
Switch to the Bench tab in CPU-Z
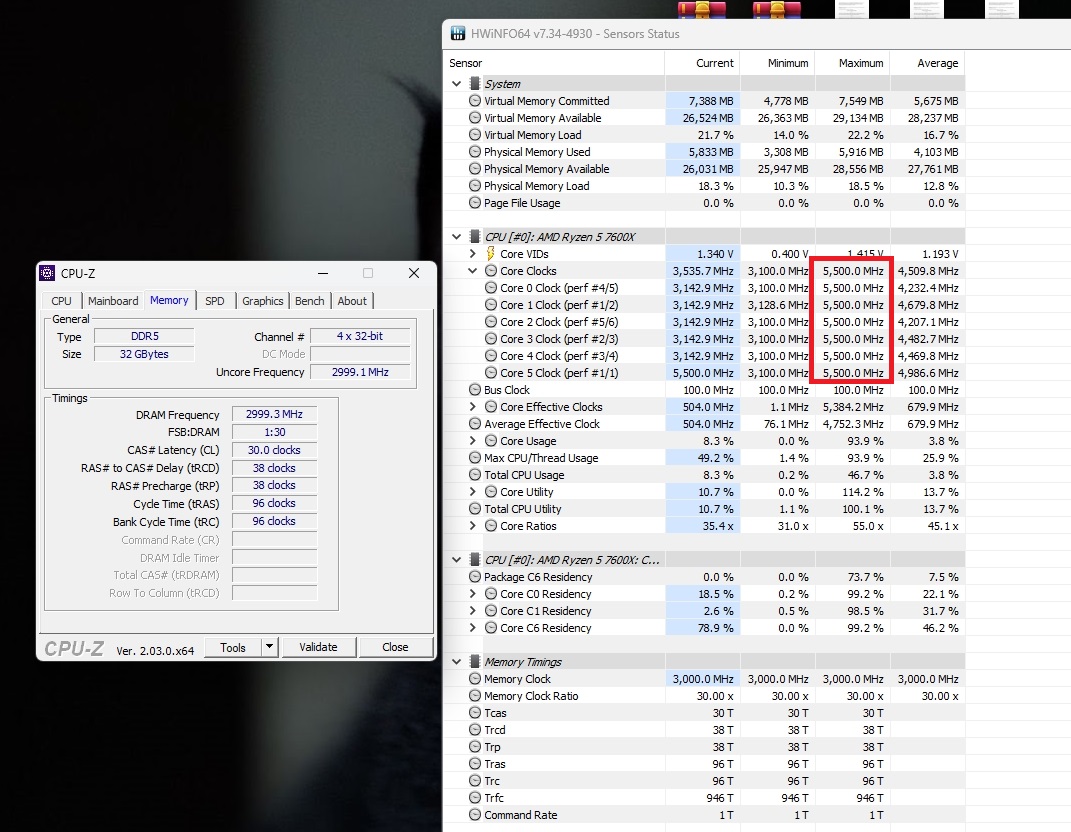point(310,301)
